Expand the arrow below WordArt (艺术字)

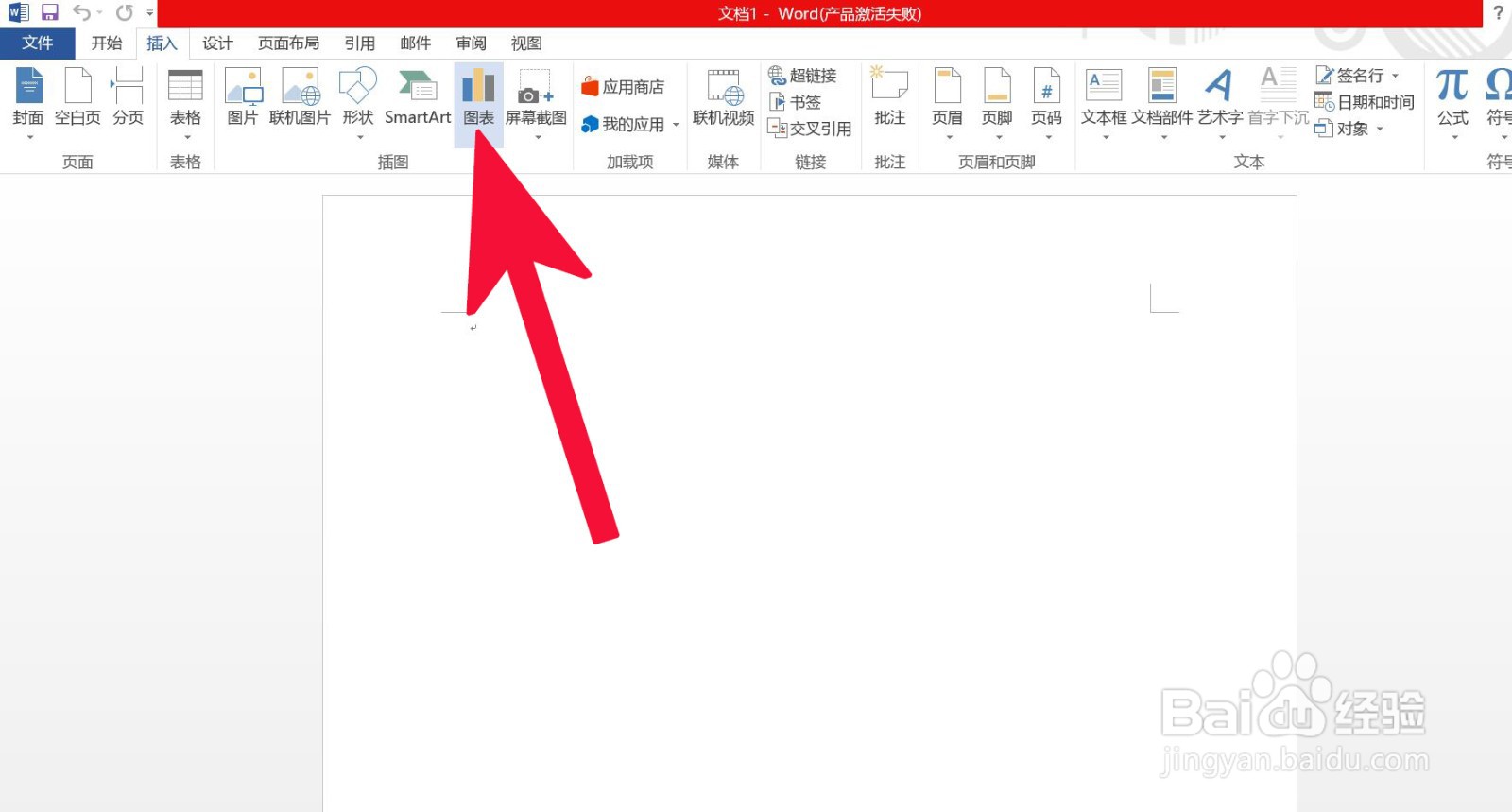1222,138
